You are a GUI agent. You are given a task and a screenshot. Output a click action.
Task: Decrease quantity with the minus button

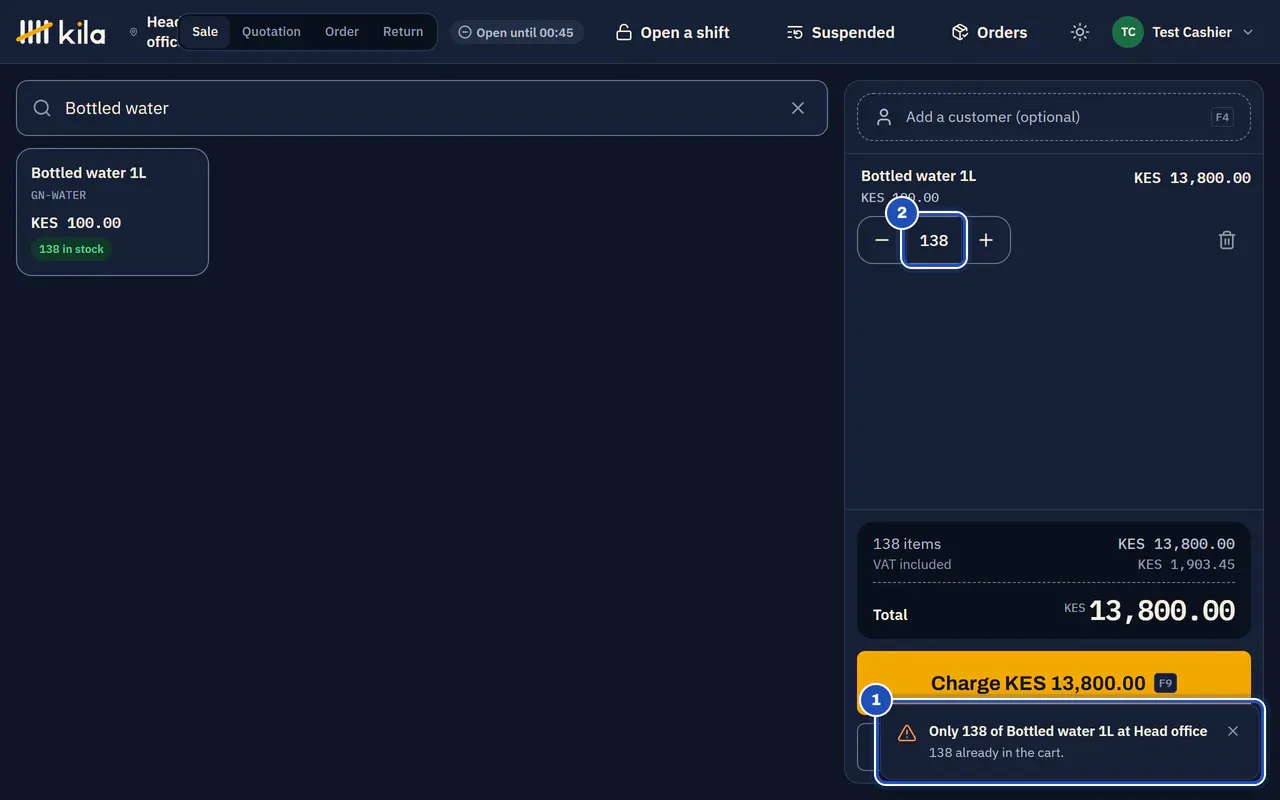(881, 240)
